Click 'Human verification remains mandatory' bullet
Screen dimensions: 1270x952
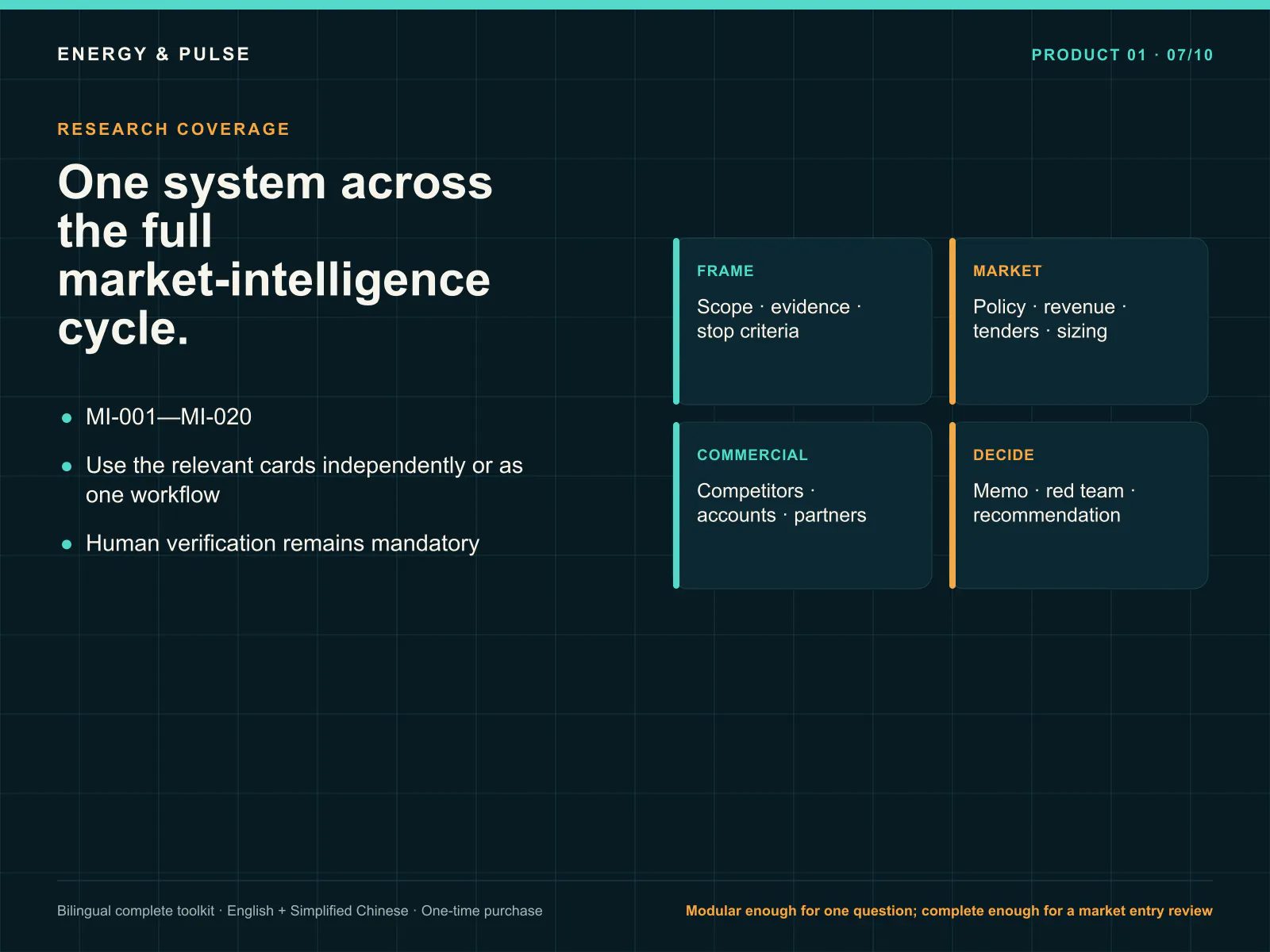(x=283, y=543)
